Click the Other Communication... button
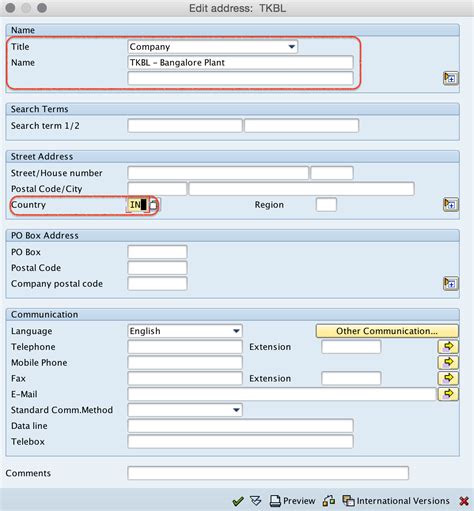 click(x=387, y=331)
